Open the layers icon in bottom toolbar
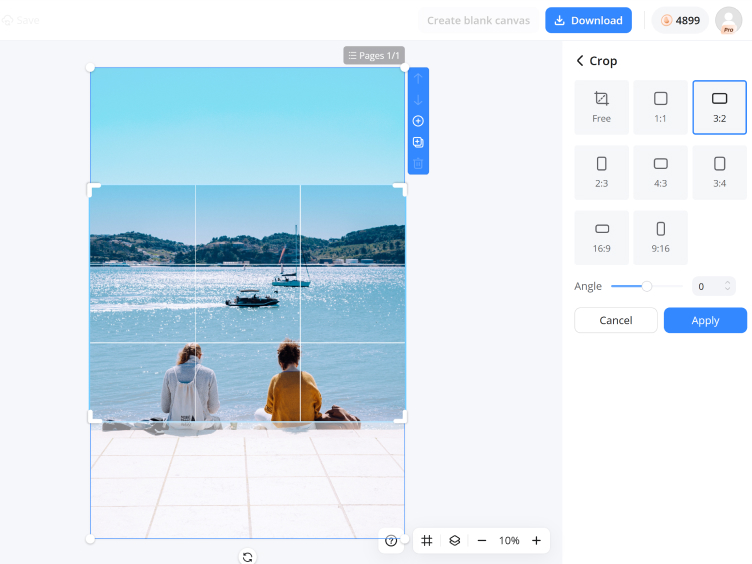The width and height of the screenshot is (752, 564). coord(454,540)
